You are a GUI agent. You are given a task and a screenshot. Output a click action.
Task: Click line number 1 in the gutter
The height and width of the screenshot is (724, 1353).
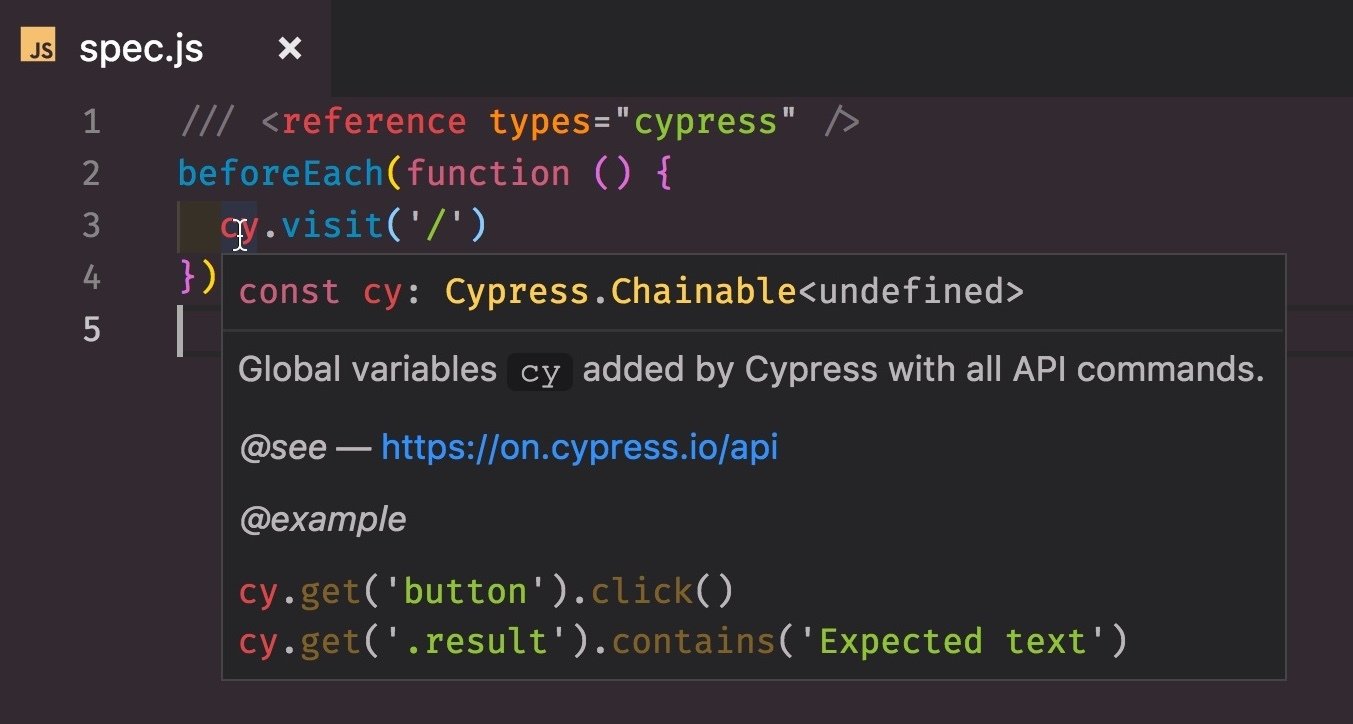[x=91, y=123]
